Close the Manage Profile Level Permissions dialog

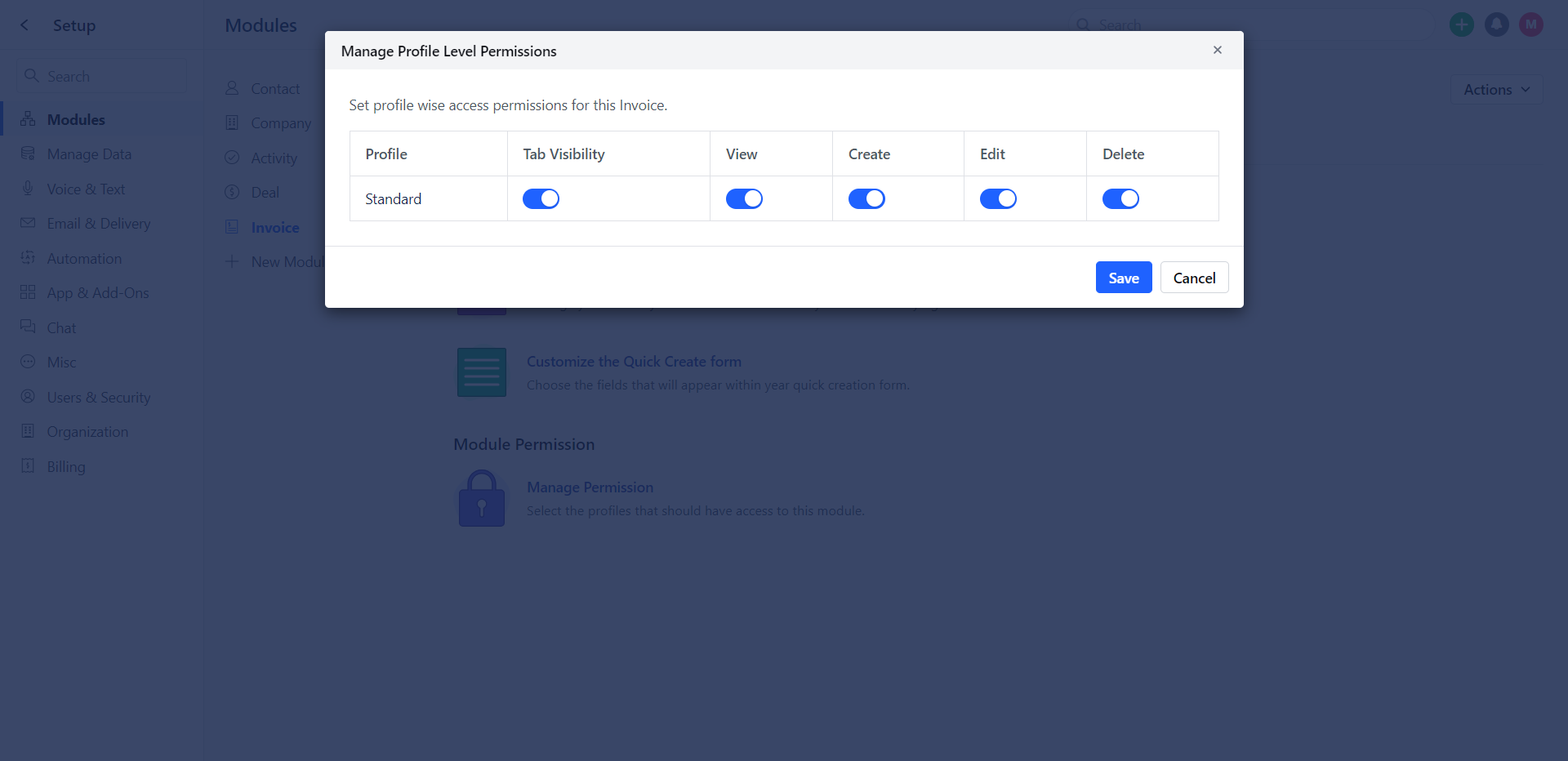coord(1217,50)
